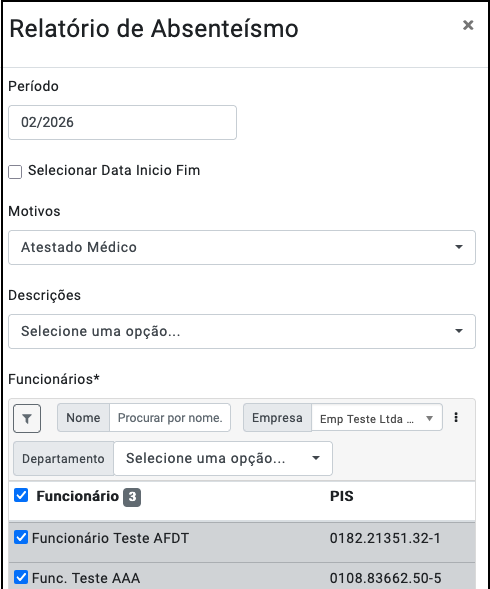Click the funnel filter icon
Image resolution: width=490 pixels, height=589 pixels.
(27, 418)
